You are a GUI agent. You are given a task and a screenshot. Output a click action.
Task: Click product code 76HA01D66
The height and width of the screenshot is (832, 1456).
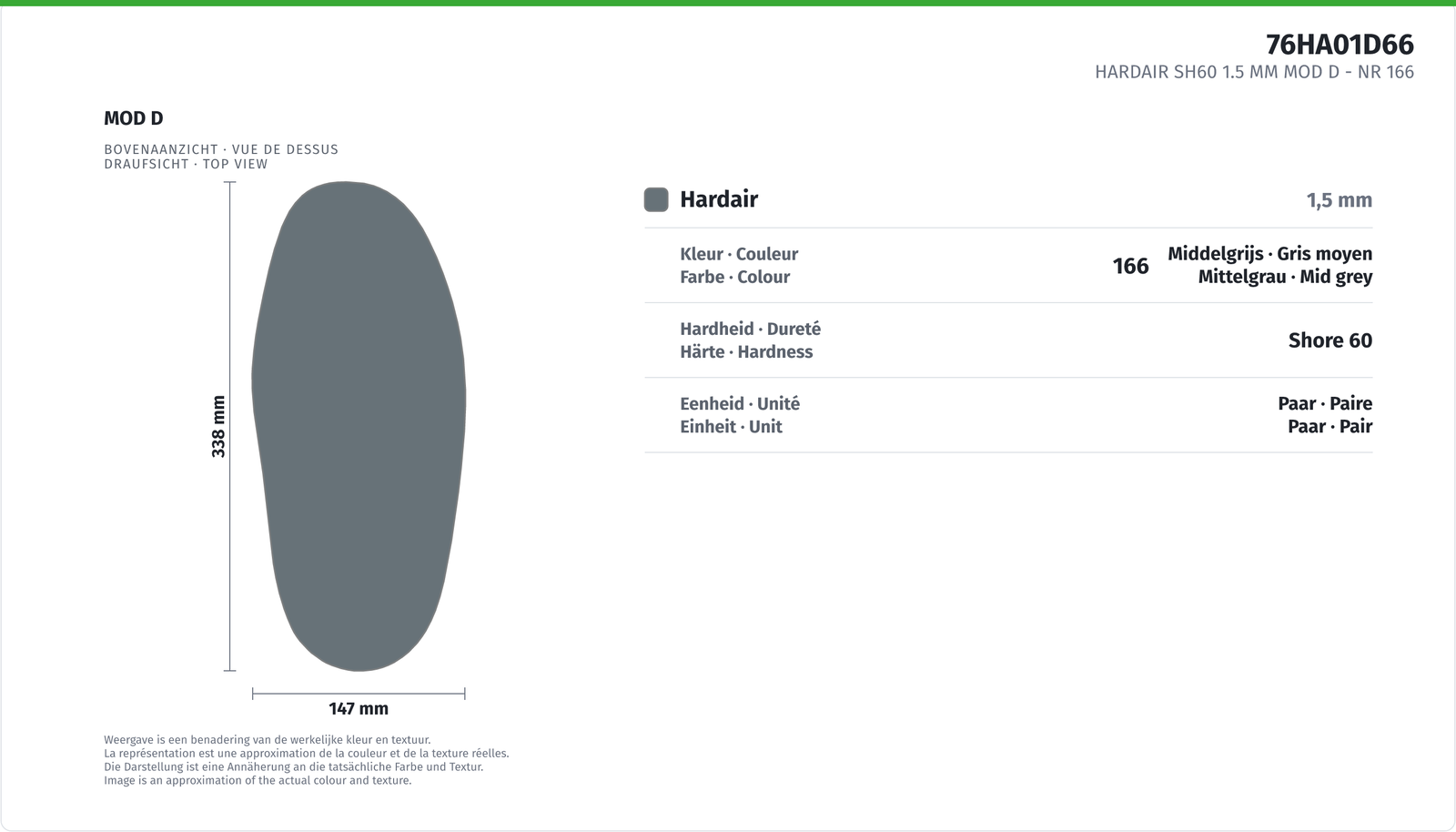coord(1340,45)
